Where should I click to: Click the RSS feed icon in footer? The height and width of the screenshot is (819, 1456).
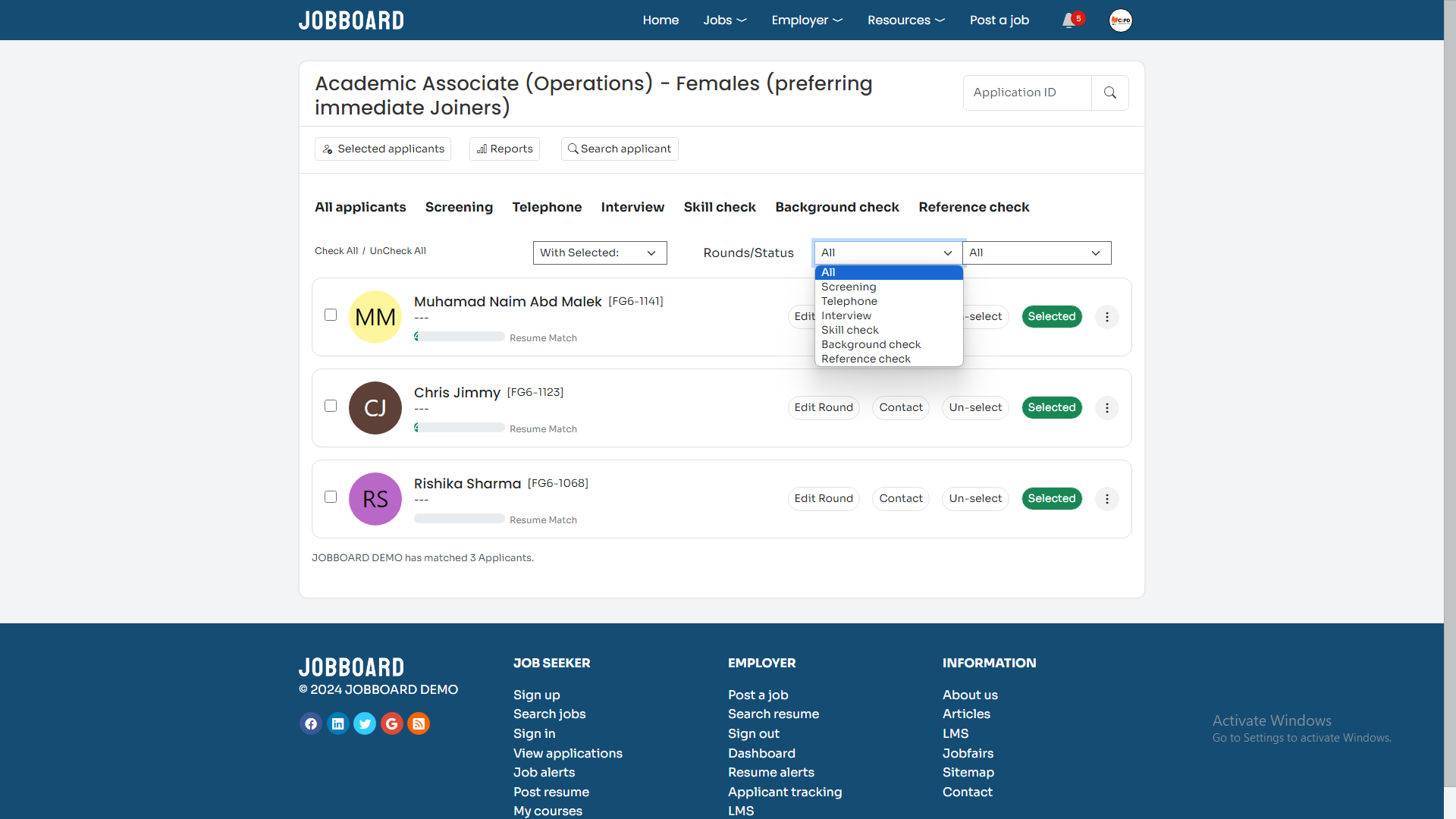(x=419, y=723)
